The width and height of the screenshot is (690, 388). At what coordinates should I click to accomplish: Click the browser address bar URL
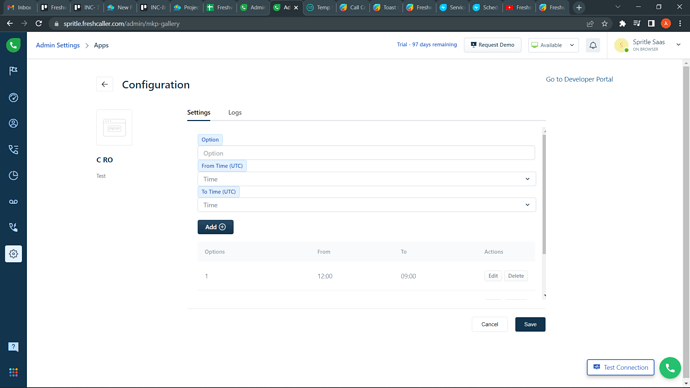pos(121,24)
